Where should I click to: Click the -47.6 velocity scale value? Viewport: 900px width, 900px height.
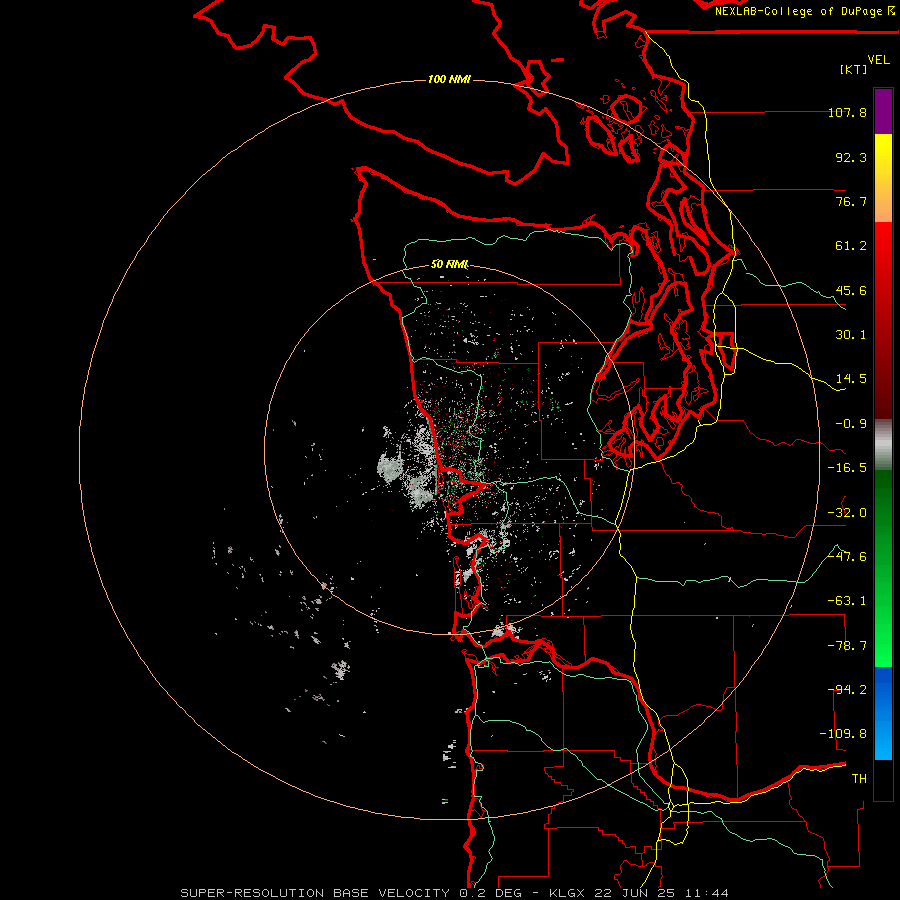pos(847,557)
